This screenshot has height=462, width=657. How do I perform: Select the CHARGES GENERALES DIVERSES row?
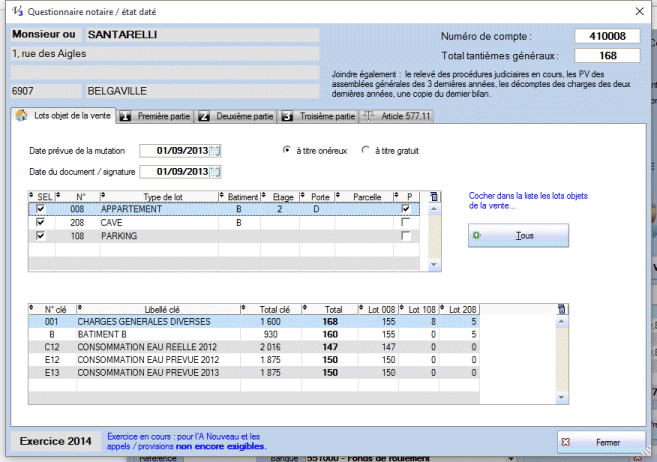[253, 322]
